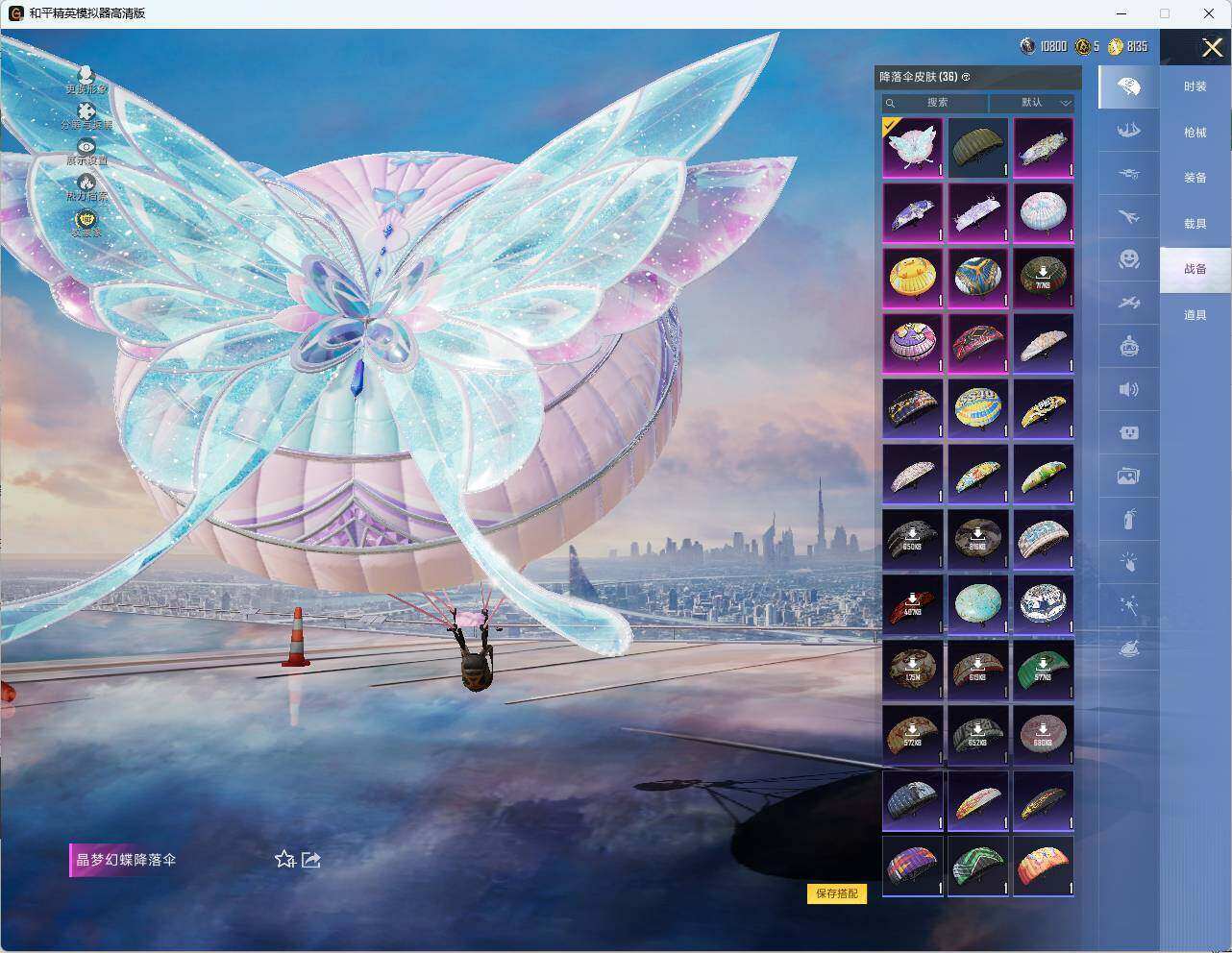Select the yellow smiley parachute thumbnail
This screenshot has height=953, width=1232.
coord(912,278)
